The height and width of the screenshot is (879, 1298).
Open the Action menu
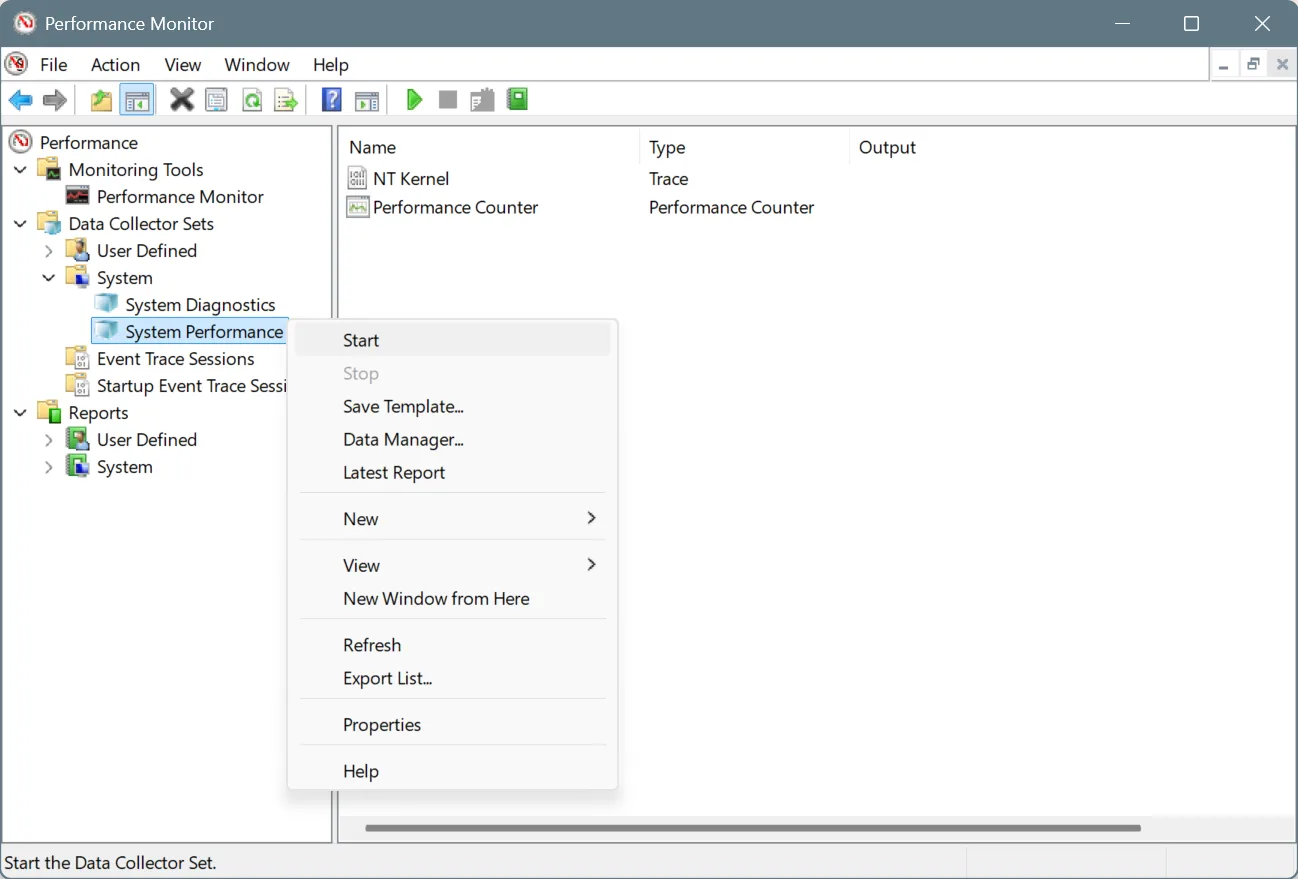[x=115, y=64]
